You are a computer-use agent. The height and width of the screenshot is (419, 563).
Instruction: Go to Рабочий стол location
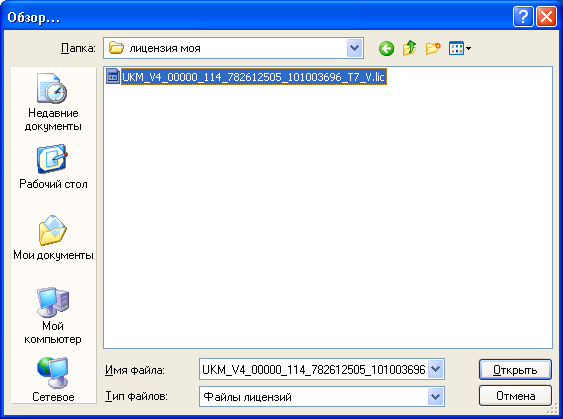(53, 167)
